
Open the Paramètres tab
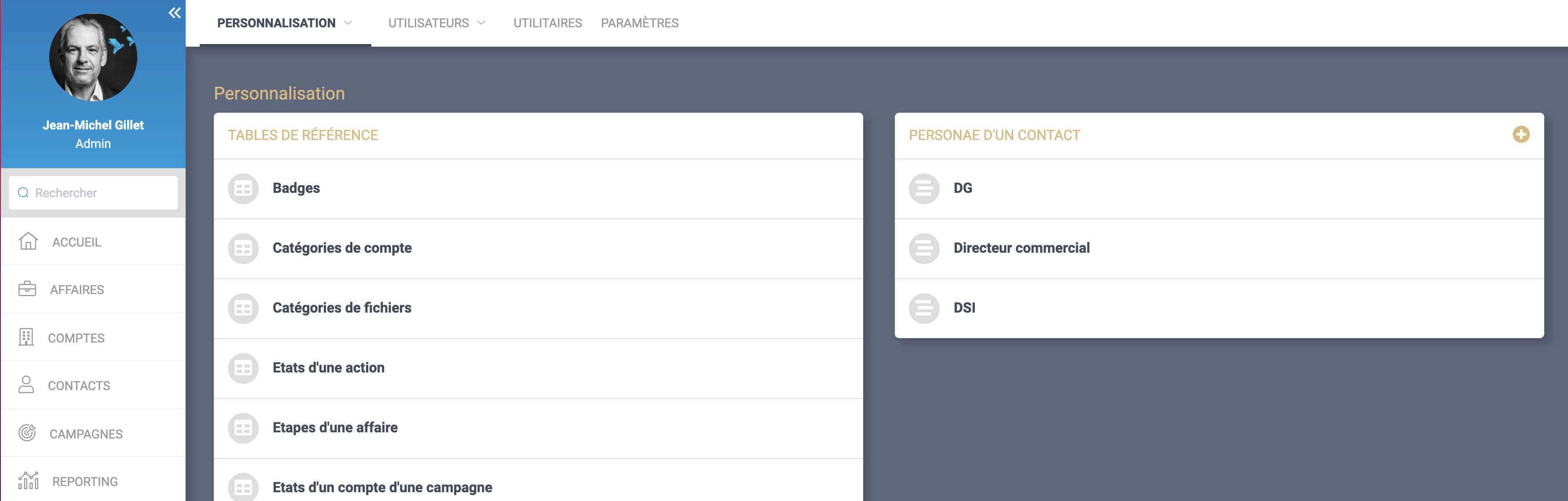point(639,23)
